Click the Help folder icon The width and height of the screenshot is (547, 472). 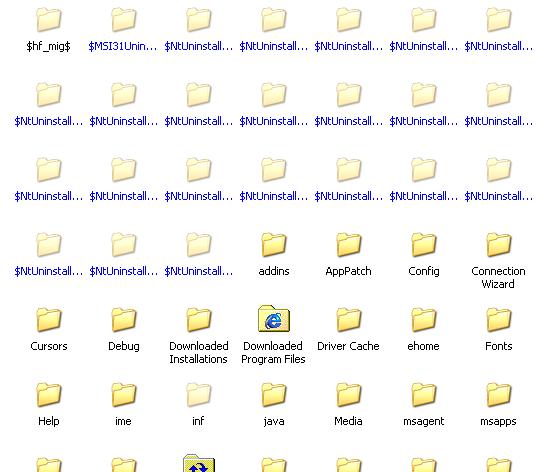tap(49, 395)
